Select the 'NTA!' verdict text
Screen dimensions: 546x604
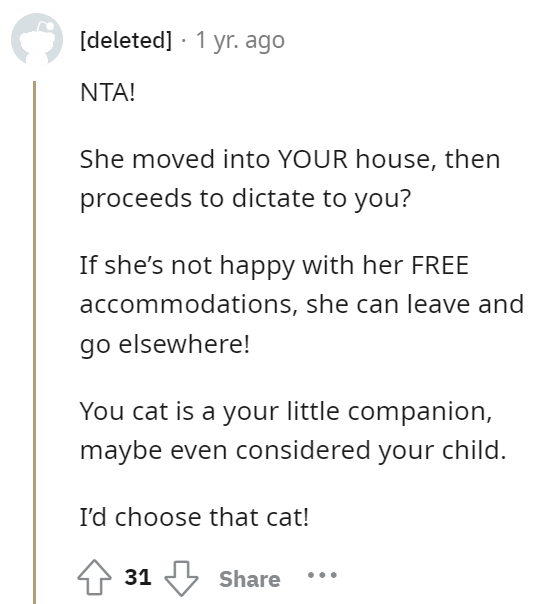[108, 93]
